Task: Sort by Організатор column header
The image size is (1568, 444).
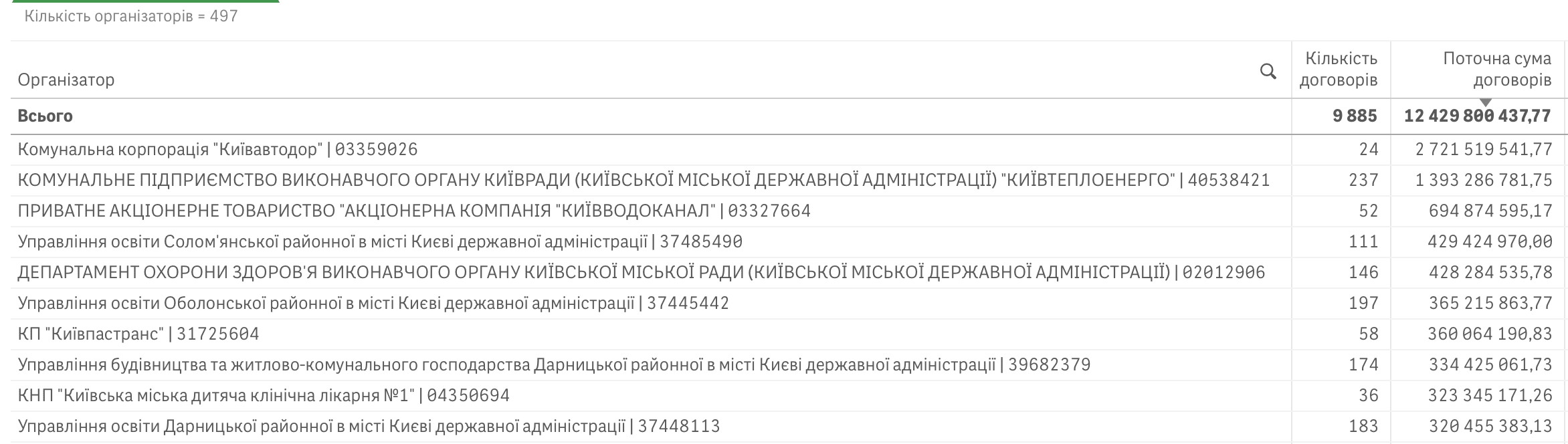Action: tap(66, 80)
